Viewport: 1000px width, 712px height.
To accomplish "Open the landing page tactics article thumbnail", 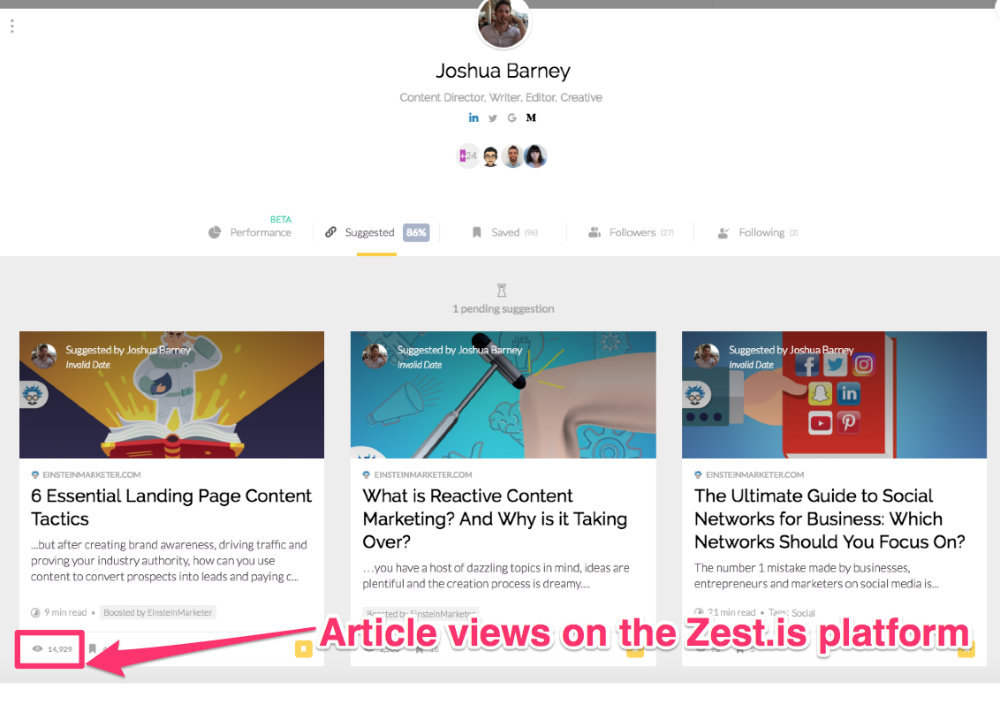I will 172,394.
